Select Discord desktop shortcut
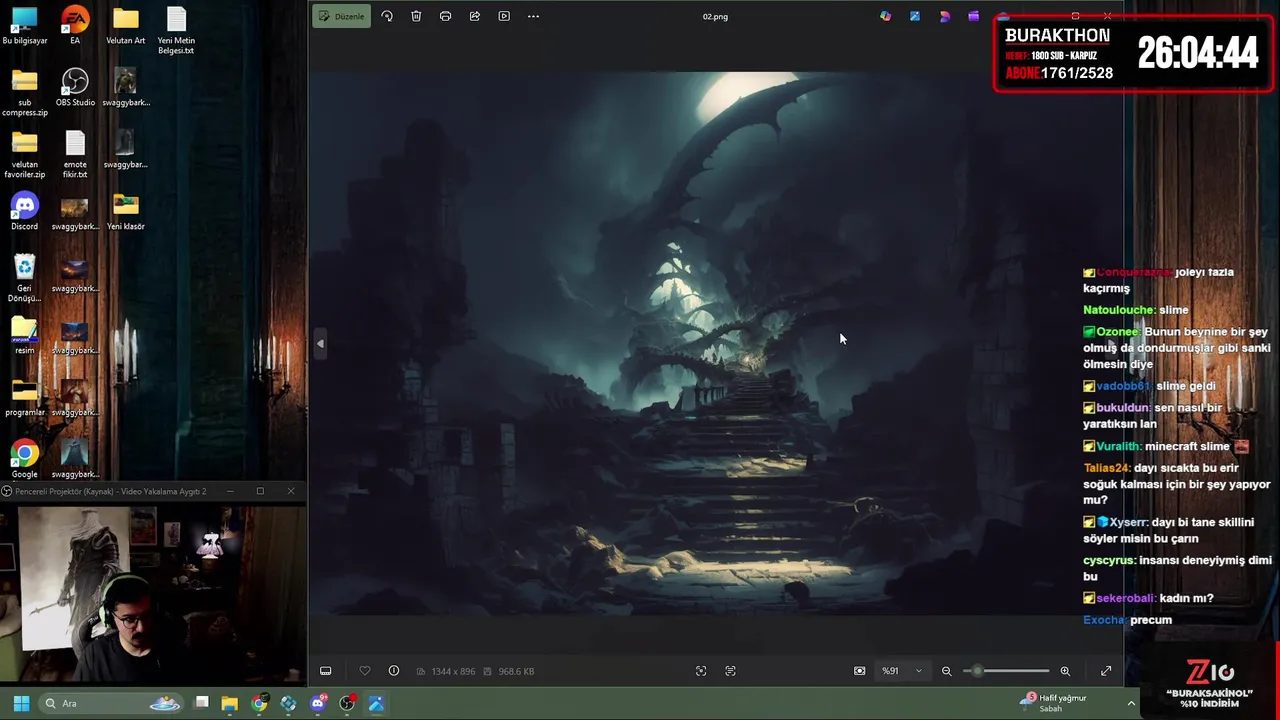The image size is (1280, 720). click(x=25, y=211)
